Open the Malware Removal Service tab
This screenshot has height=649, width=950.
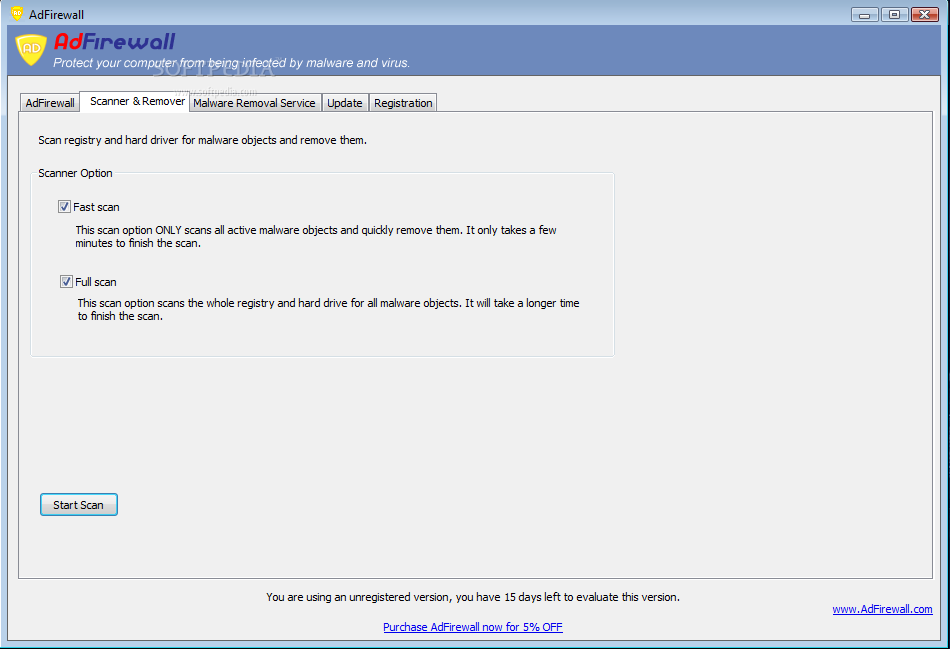[254, 103]
